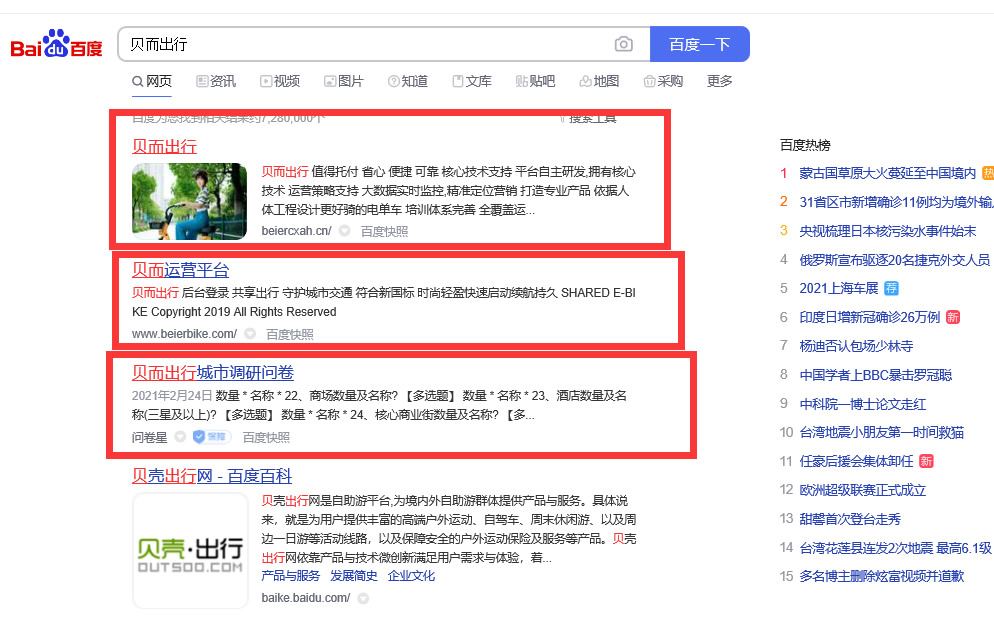Screen dimensions: 994x618
Task: Open the 贝而运营平台 result link
Action: click(x=181, y=270)
